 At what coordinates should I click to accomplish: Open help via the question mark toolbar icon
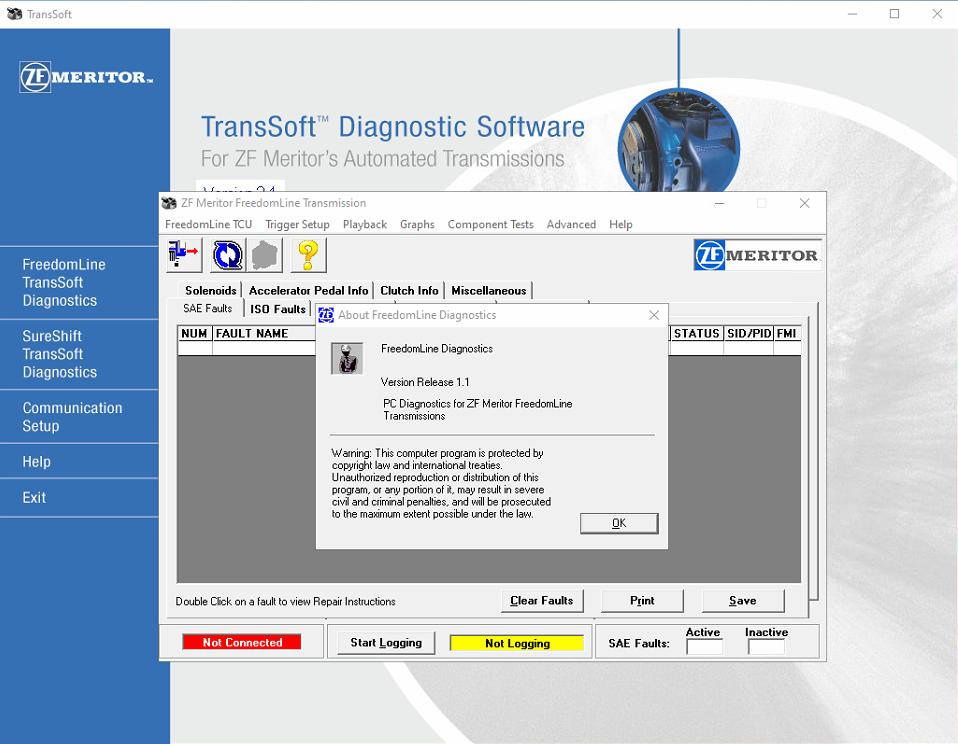(307, 255)
